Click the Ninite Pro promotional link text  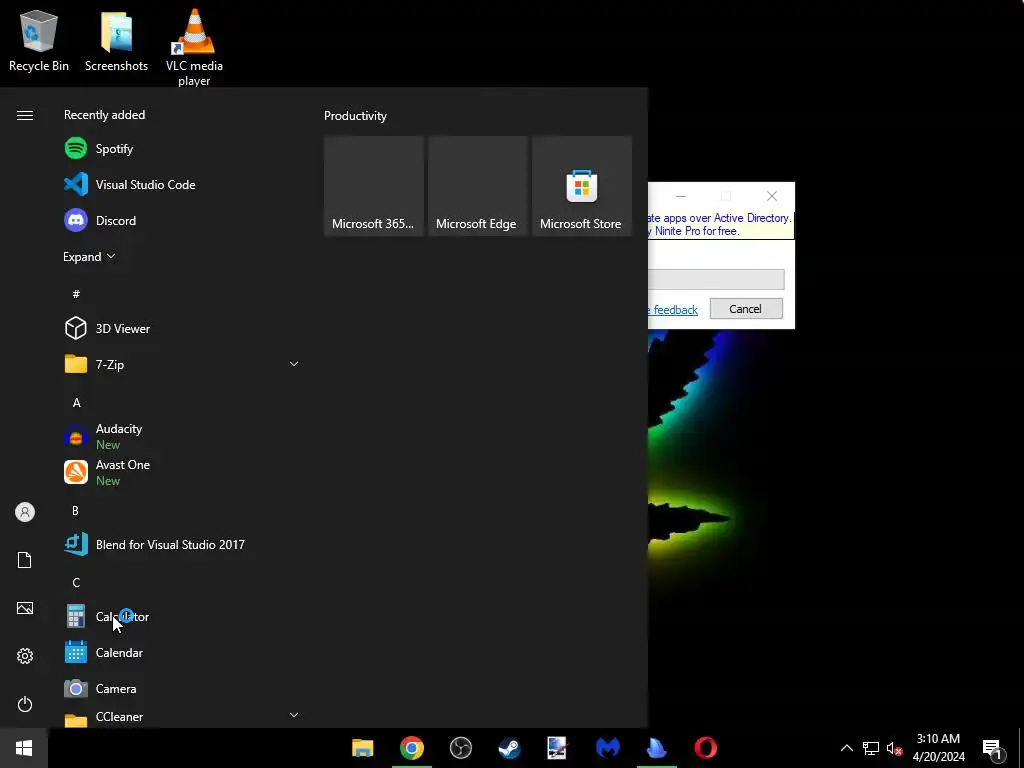(x=720, y=225)
